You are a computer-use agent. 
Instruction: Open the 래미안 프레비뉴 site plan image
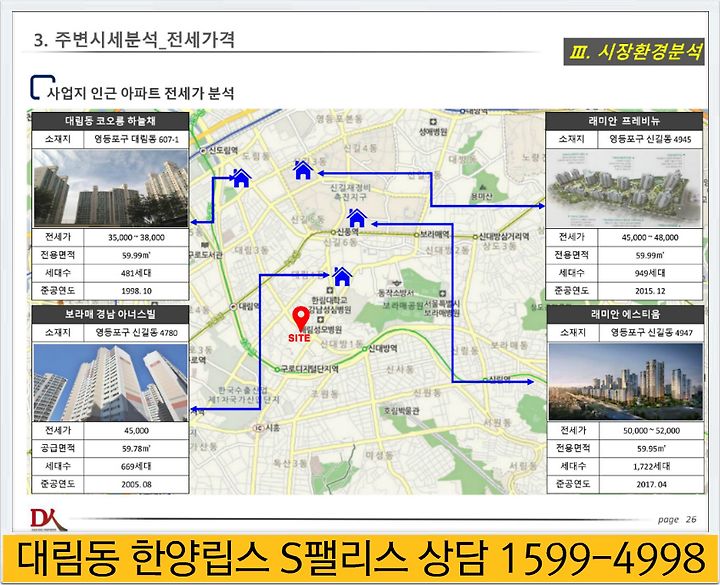point(624,188)
